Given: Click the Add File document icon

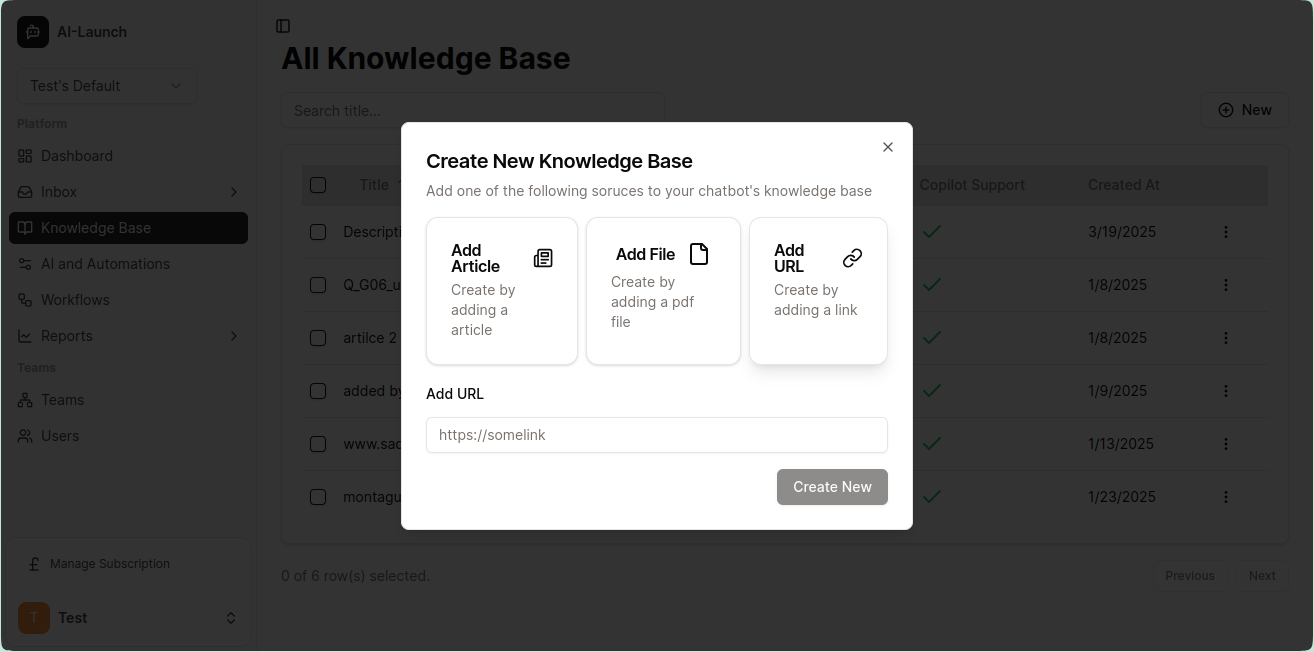Looking at the screenshot, I should [x=699, y=254].
